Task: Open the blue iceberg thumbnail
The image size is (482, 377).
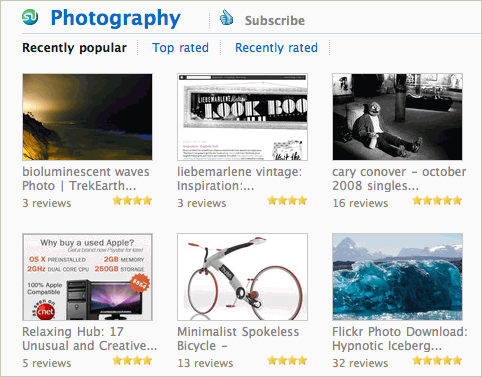Action: click(397, 277)
